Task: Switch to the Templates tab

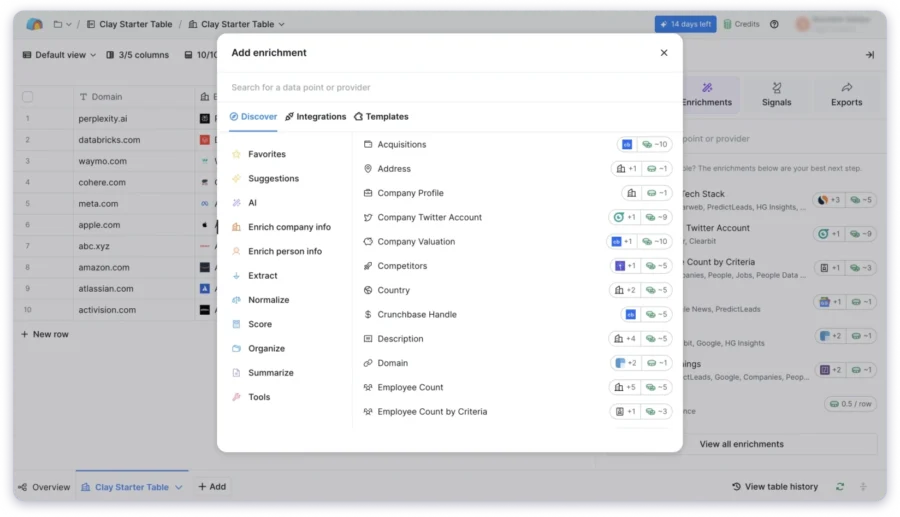Action: 381,117
